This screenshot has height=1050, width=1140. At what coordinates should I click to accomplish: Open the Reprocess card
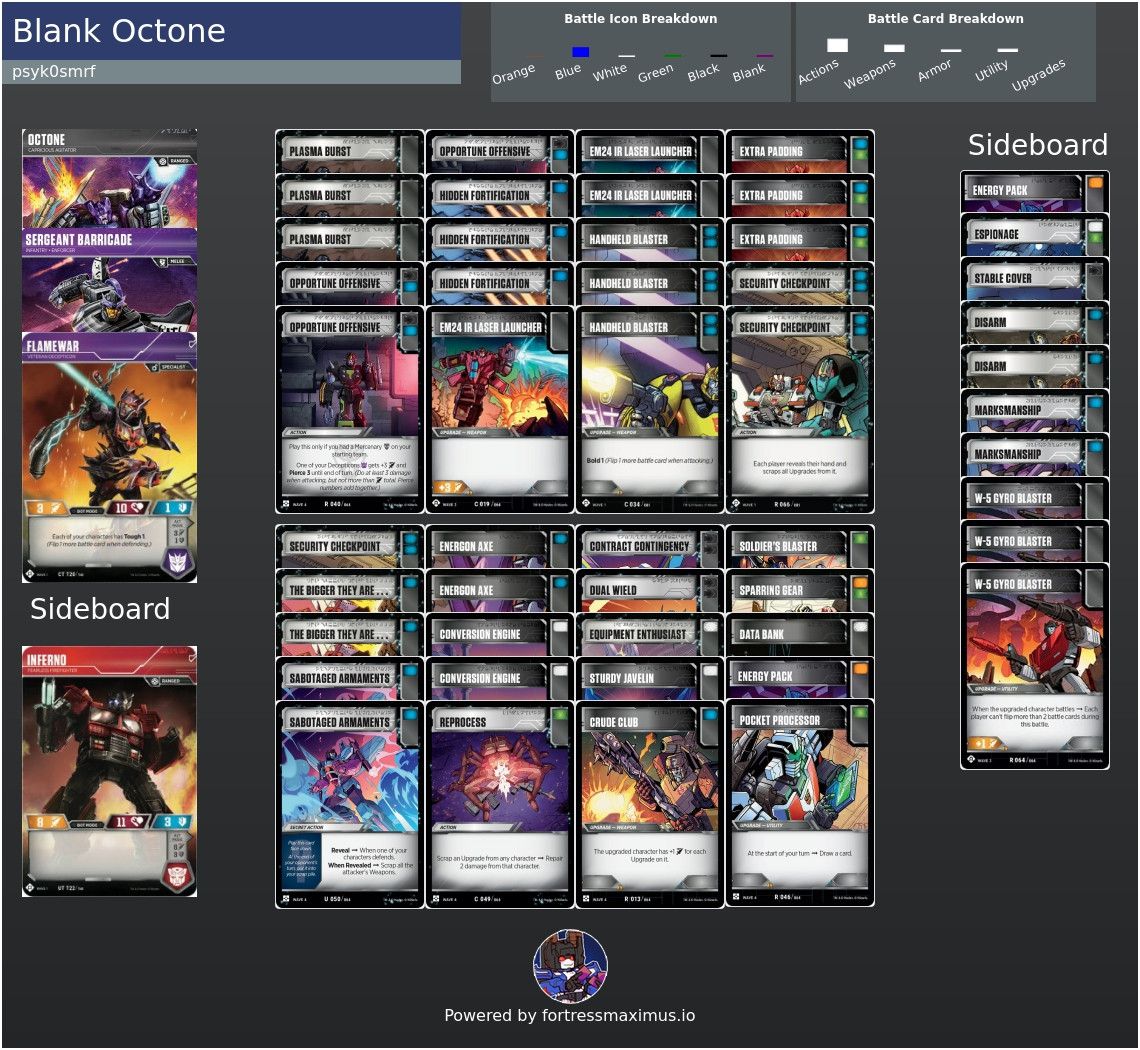tap(499, 804)
